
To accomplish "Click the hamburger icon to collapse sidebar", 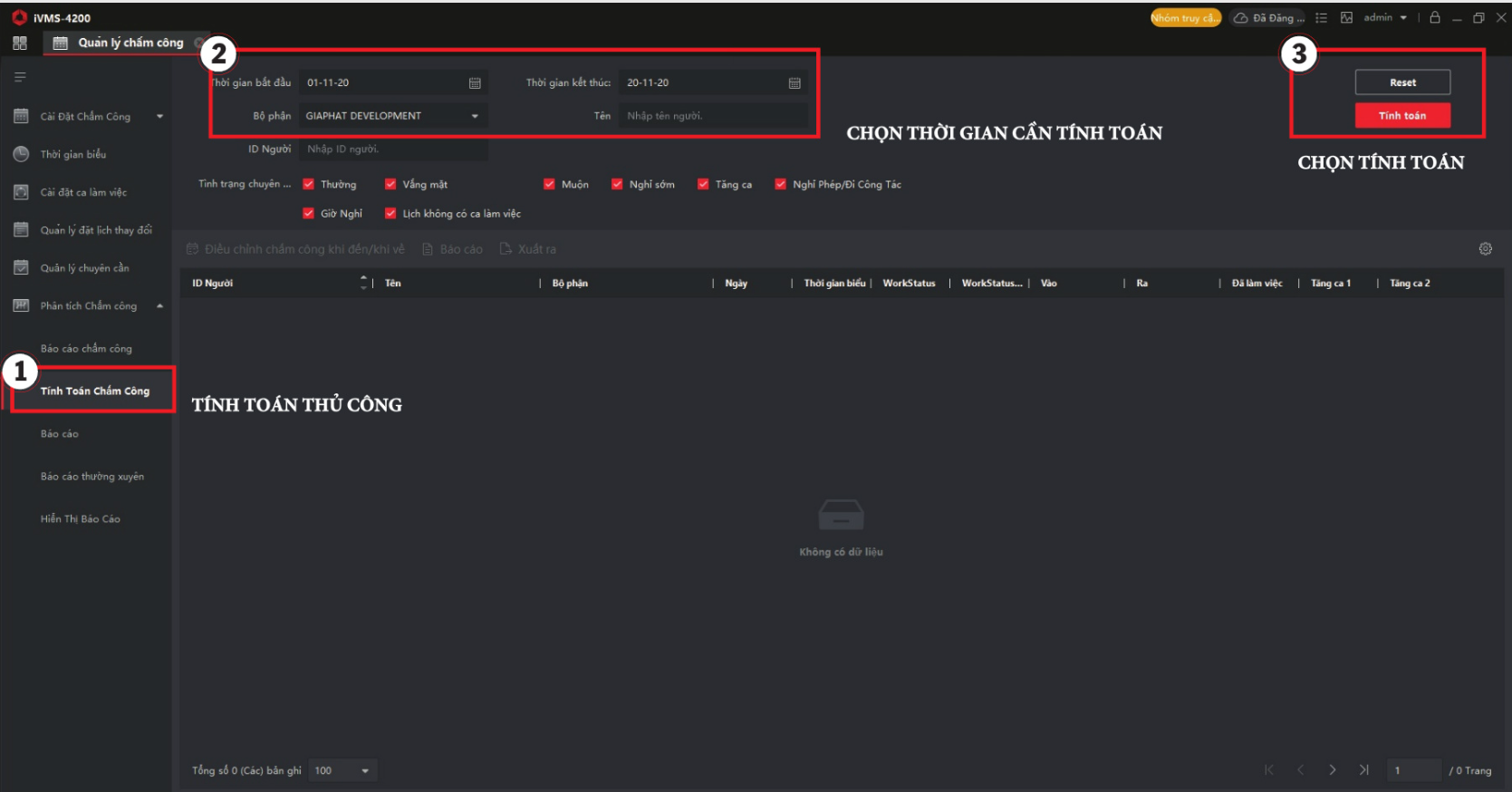I will 20,77.
